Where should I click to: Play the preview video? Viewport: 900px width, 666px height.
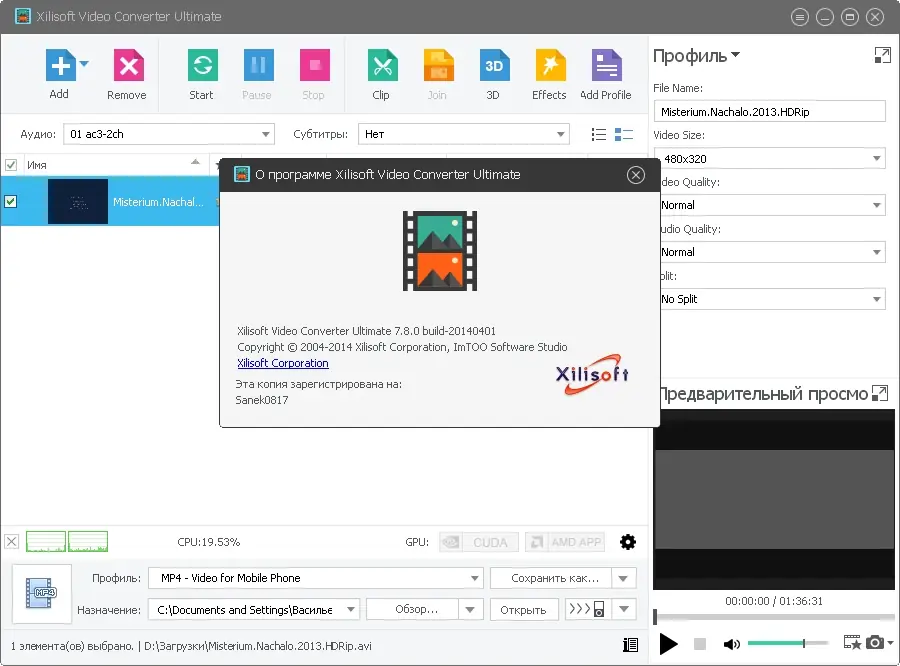coord(668,644)
